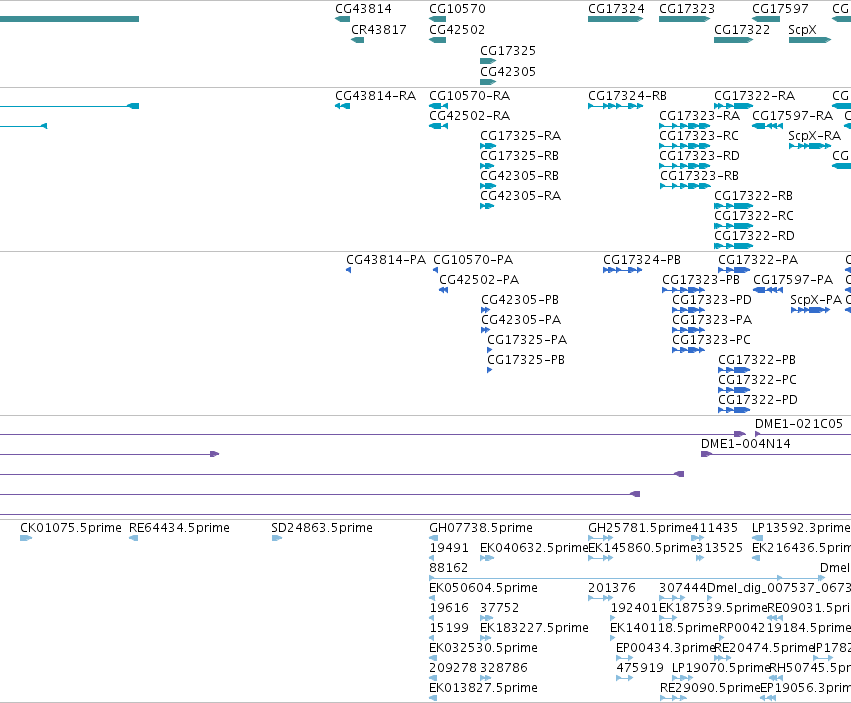Image resolution: width=851 pixels, height=703 pixels.
Task: Open protein CG43814-PA label
Action: pyautogui.click(x=386, y=260)
